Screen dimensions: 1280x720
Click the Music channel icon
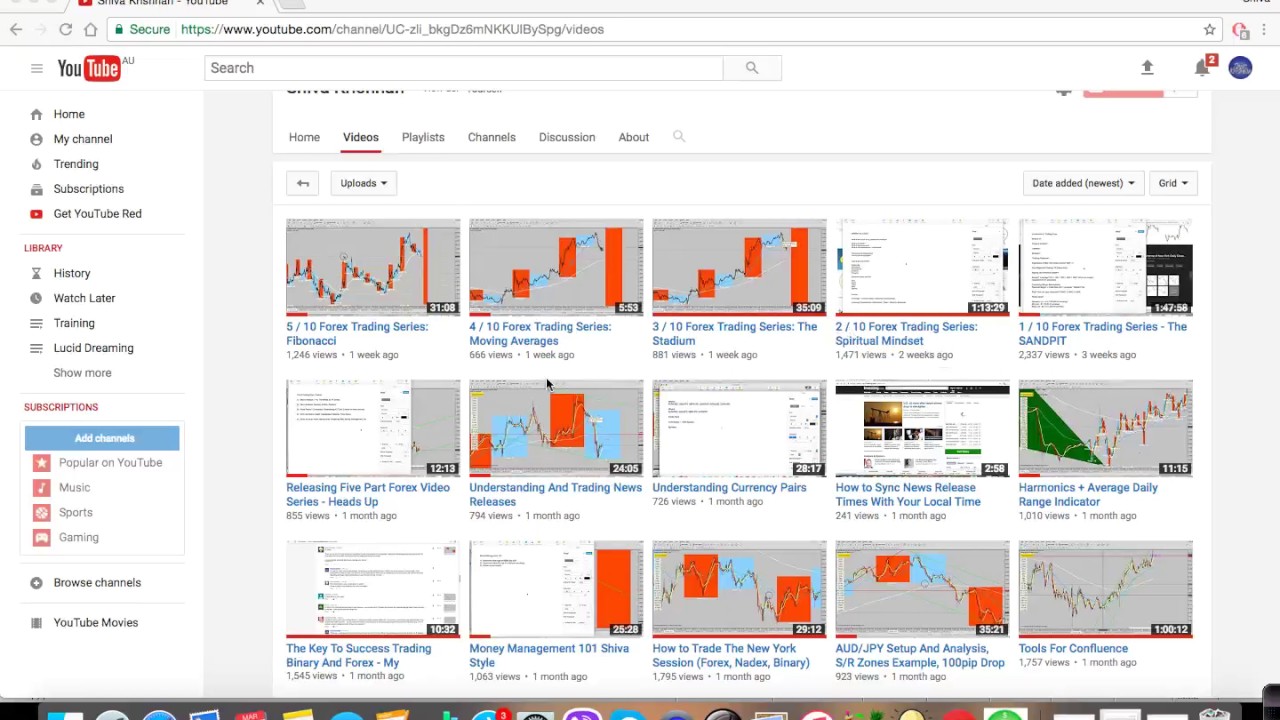click(41, 488)
